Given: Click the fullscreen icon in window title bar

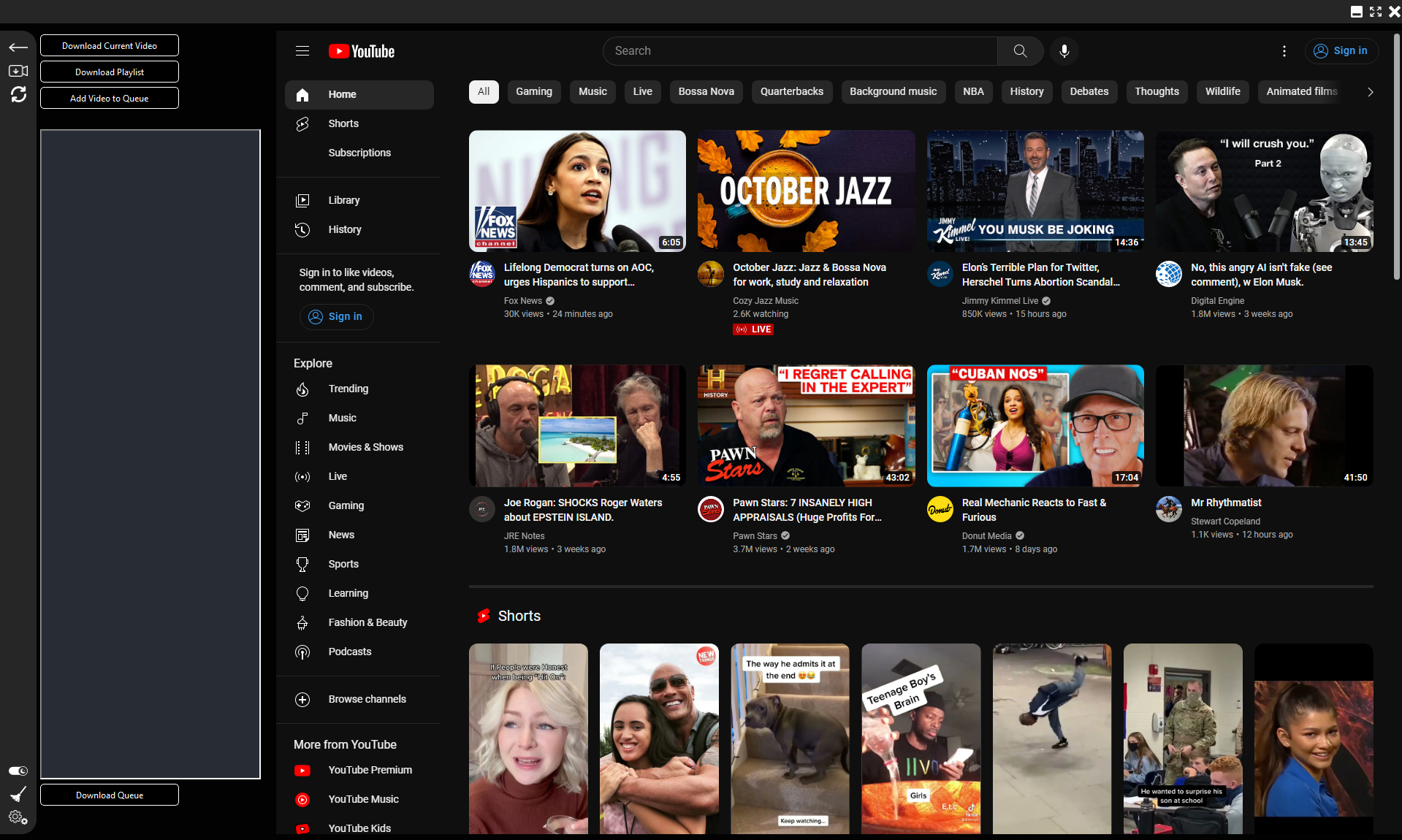Looking at the screenshot, I should pos(1376,12).
